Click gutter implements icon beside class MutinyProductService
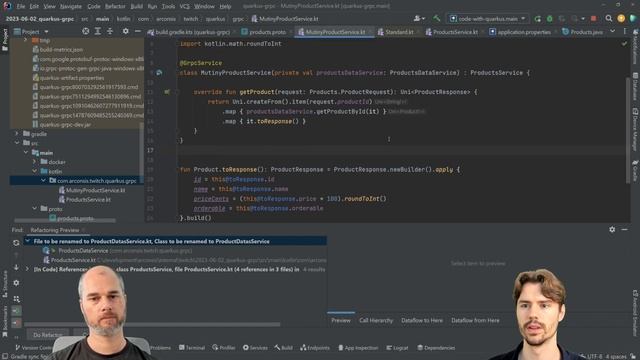 pyautogui.click(x=159, y=73)
